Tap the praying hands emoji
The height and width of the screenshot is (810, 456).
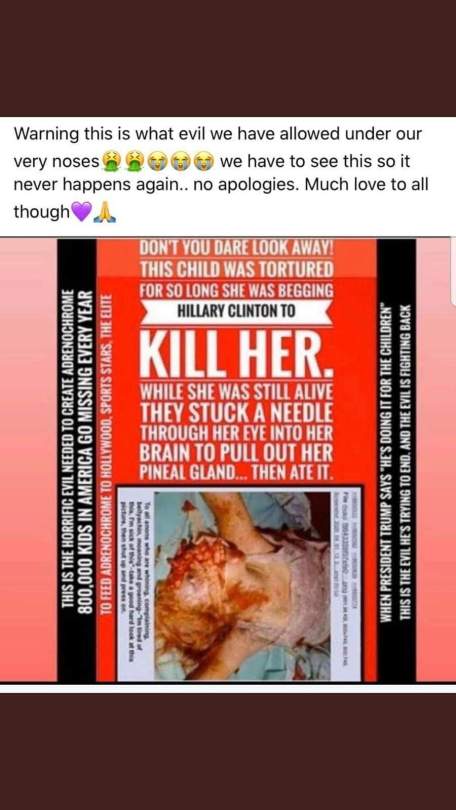[x=105, y=212]
